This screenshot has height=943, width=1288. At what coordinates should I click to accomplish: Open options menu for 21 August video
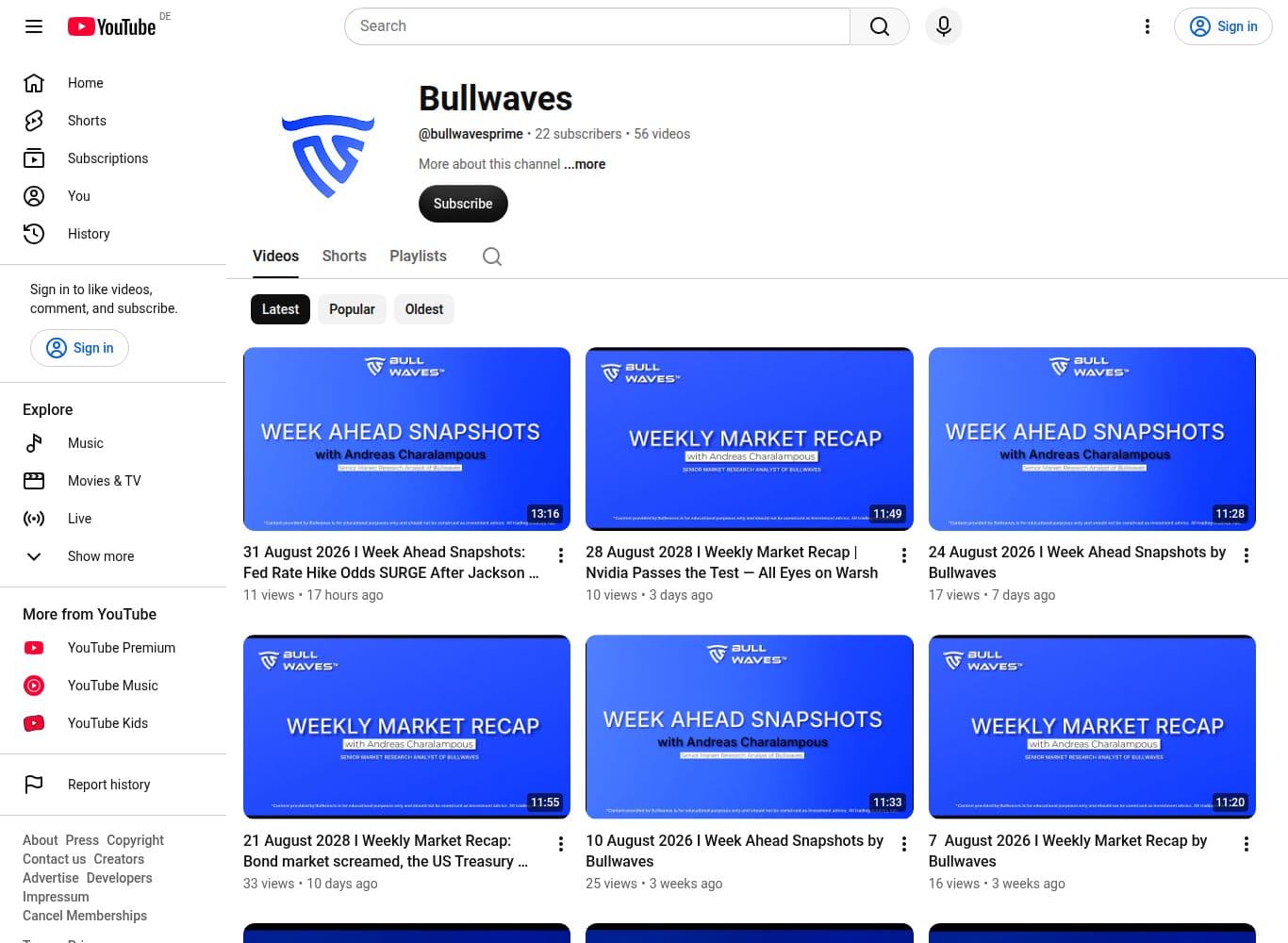(560, 844)
